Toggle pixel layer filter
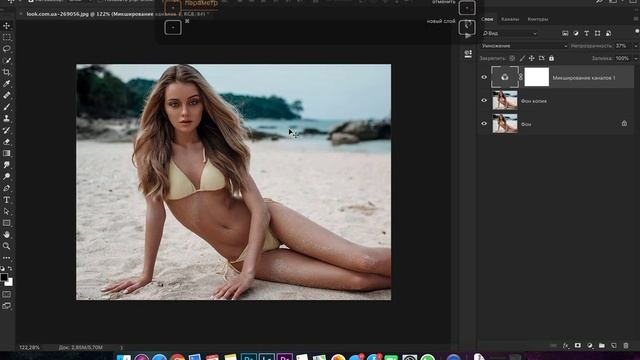 [565, 33]
